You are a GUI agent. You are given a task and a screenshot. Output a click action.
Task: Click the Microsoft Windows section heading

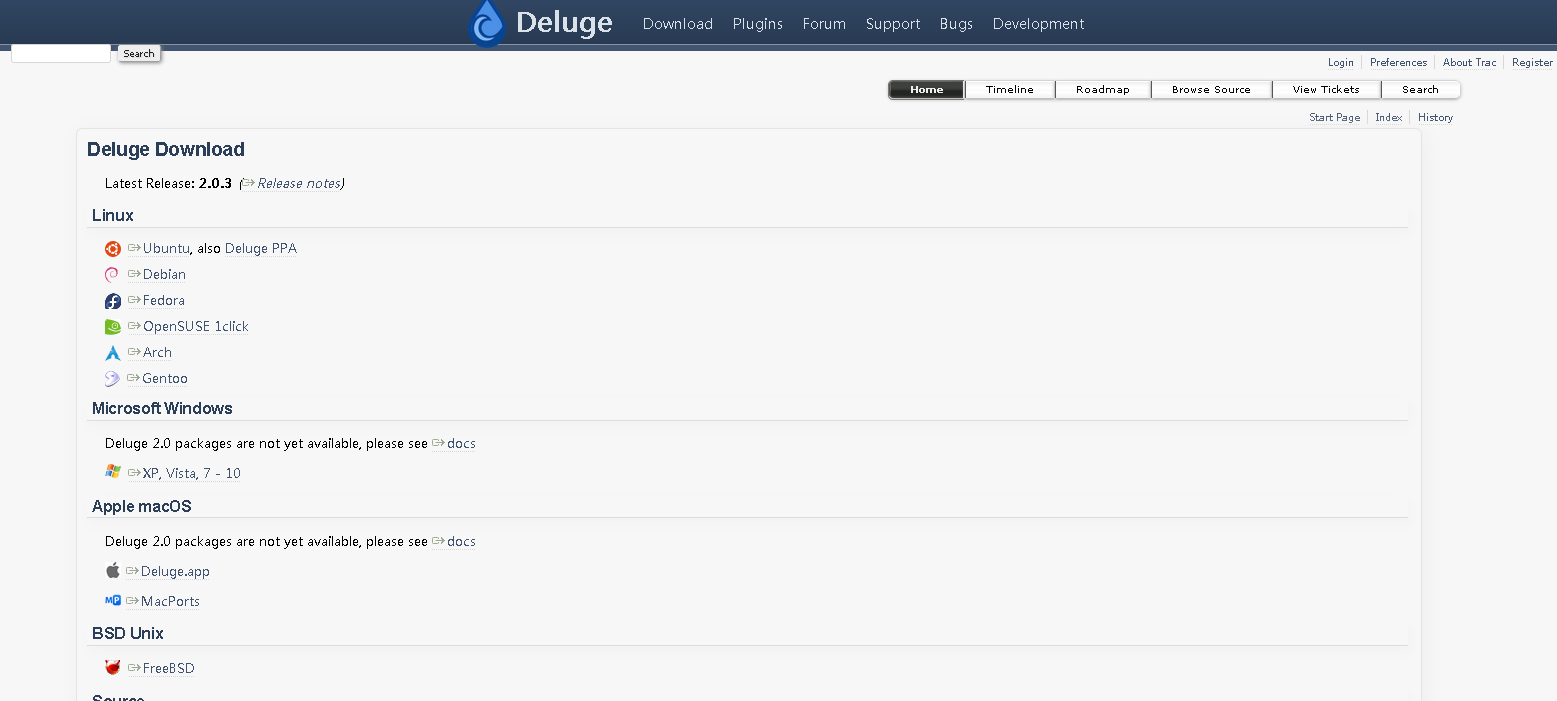tap(162, 409)
